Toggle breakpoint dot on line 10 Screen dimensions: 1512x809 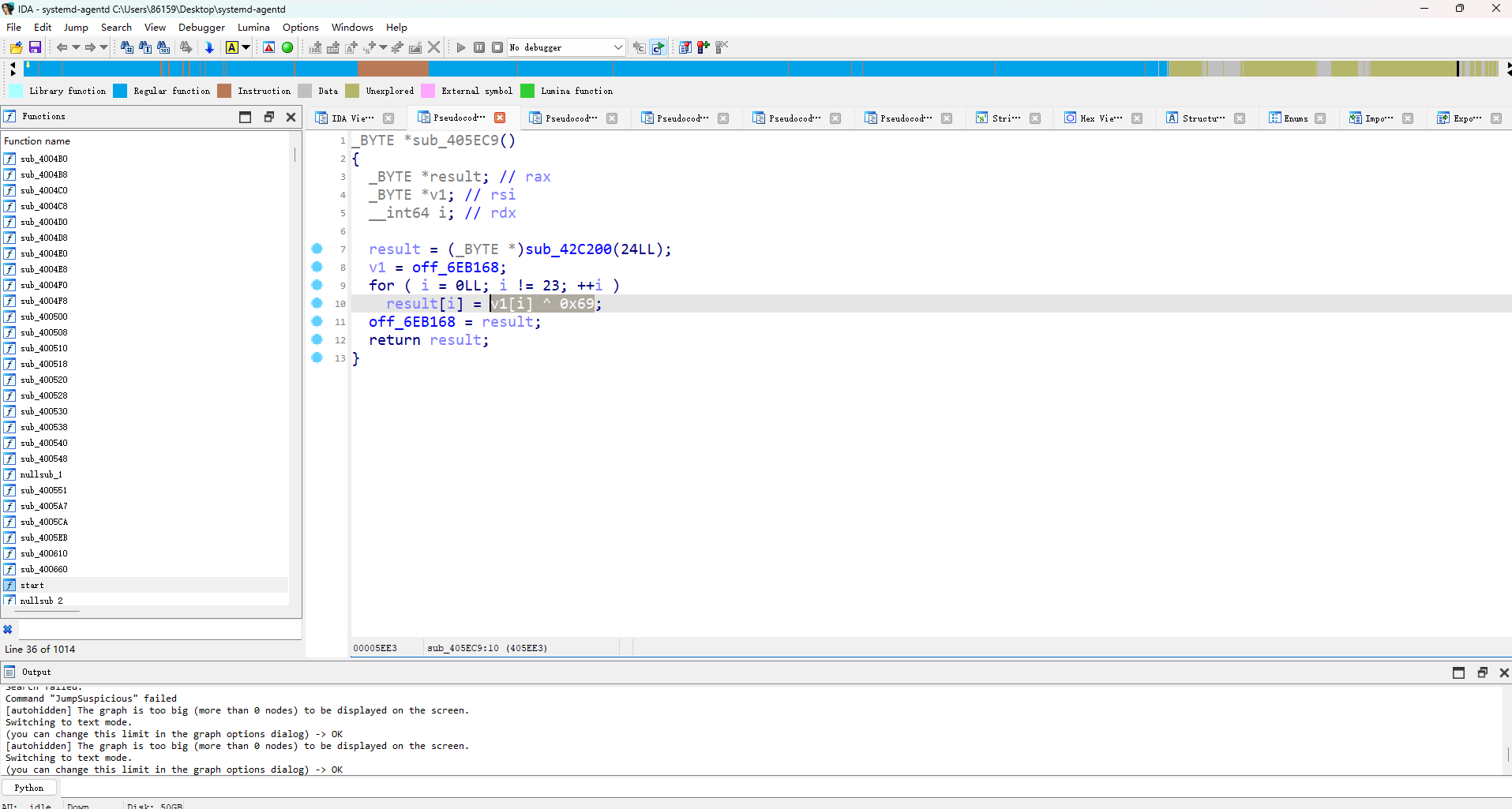point(317,303)
